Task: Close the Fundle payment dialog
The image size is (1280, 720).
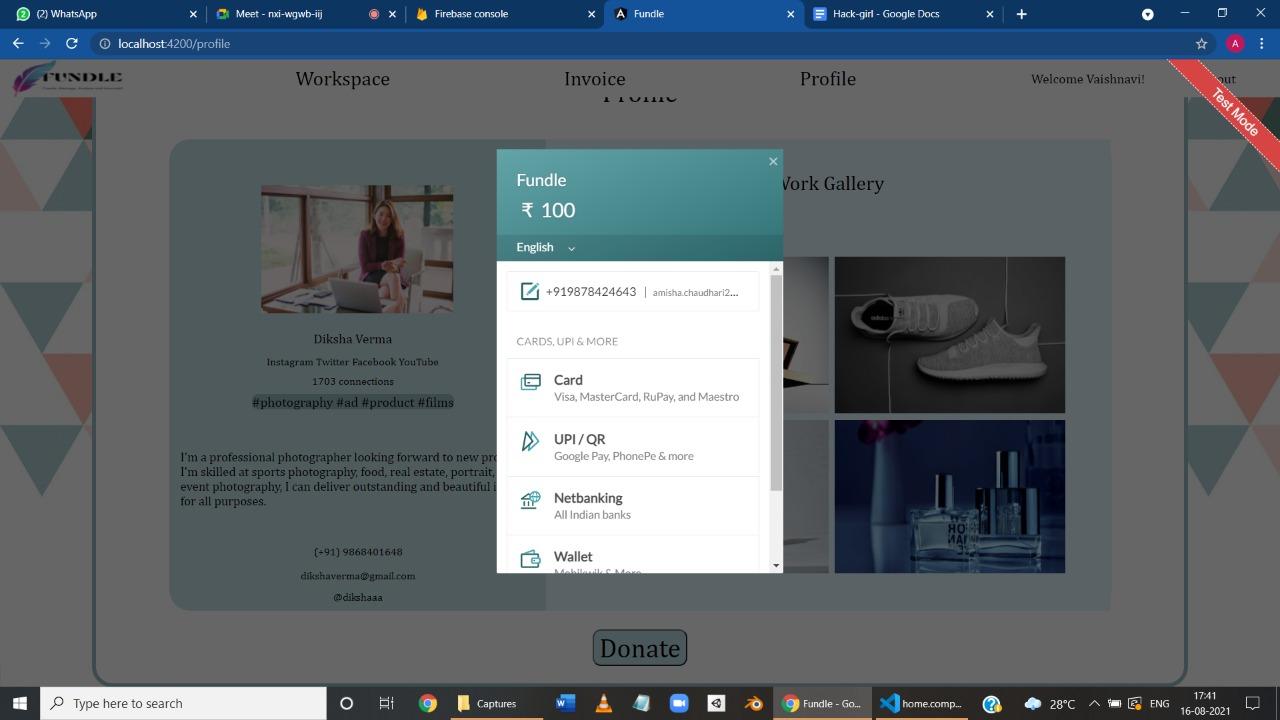Action: point(772,161)
